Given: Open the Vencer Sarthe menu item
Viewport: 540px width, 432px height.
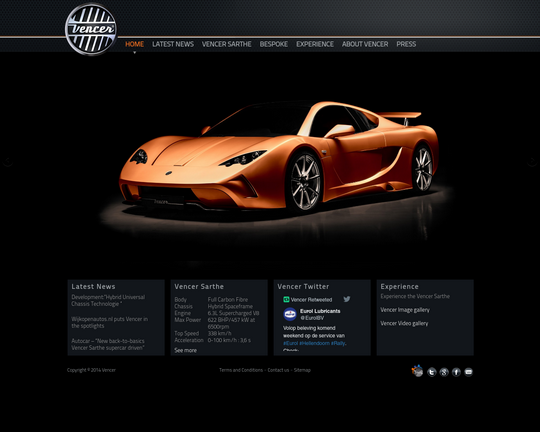Looking at the screenshot, I should (x=227, y=44).
